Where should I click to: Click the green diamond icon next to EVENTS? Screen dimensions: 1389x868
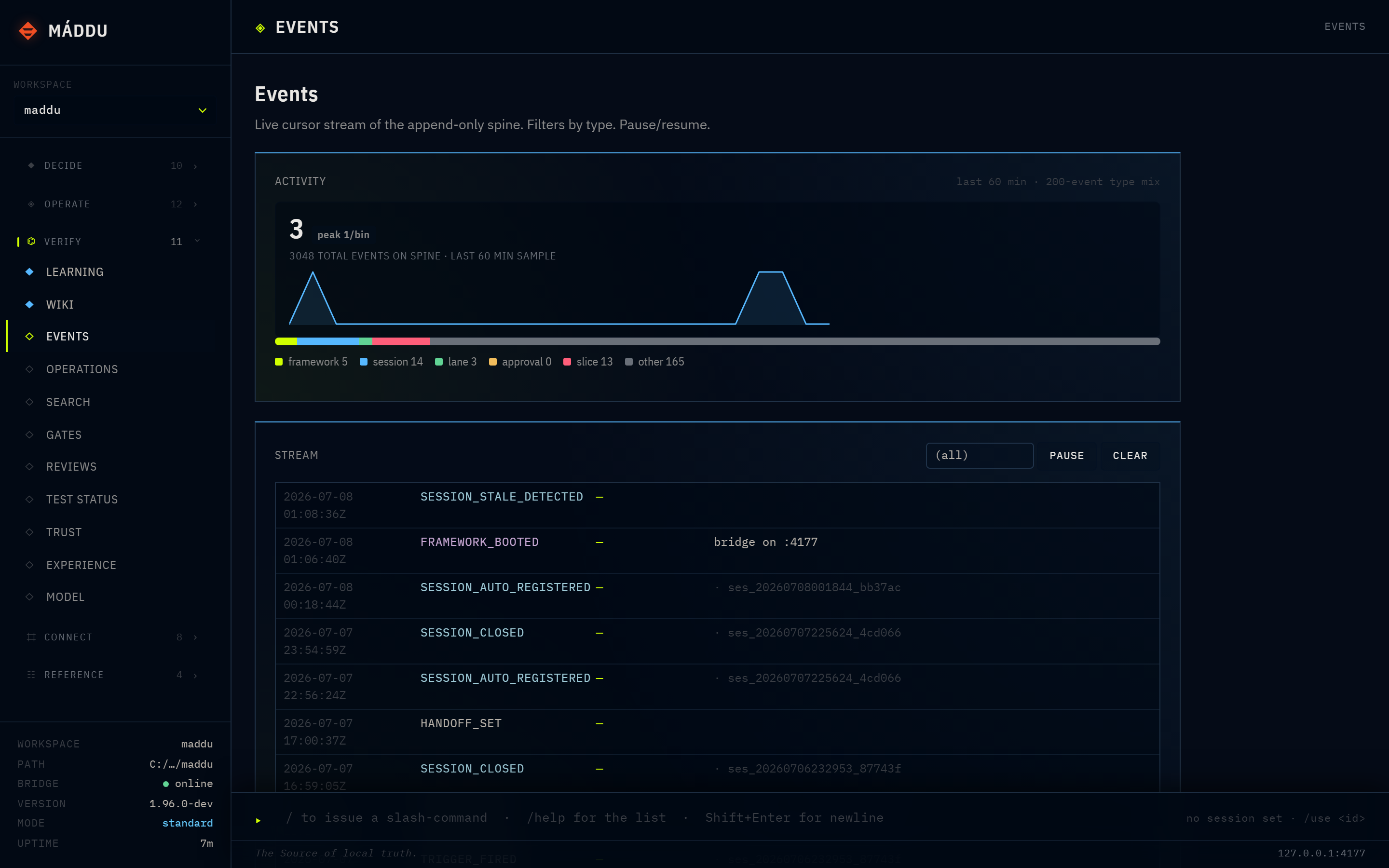[x=29, y=337]
